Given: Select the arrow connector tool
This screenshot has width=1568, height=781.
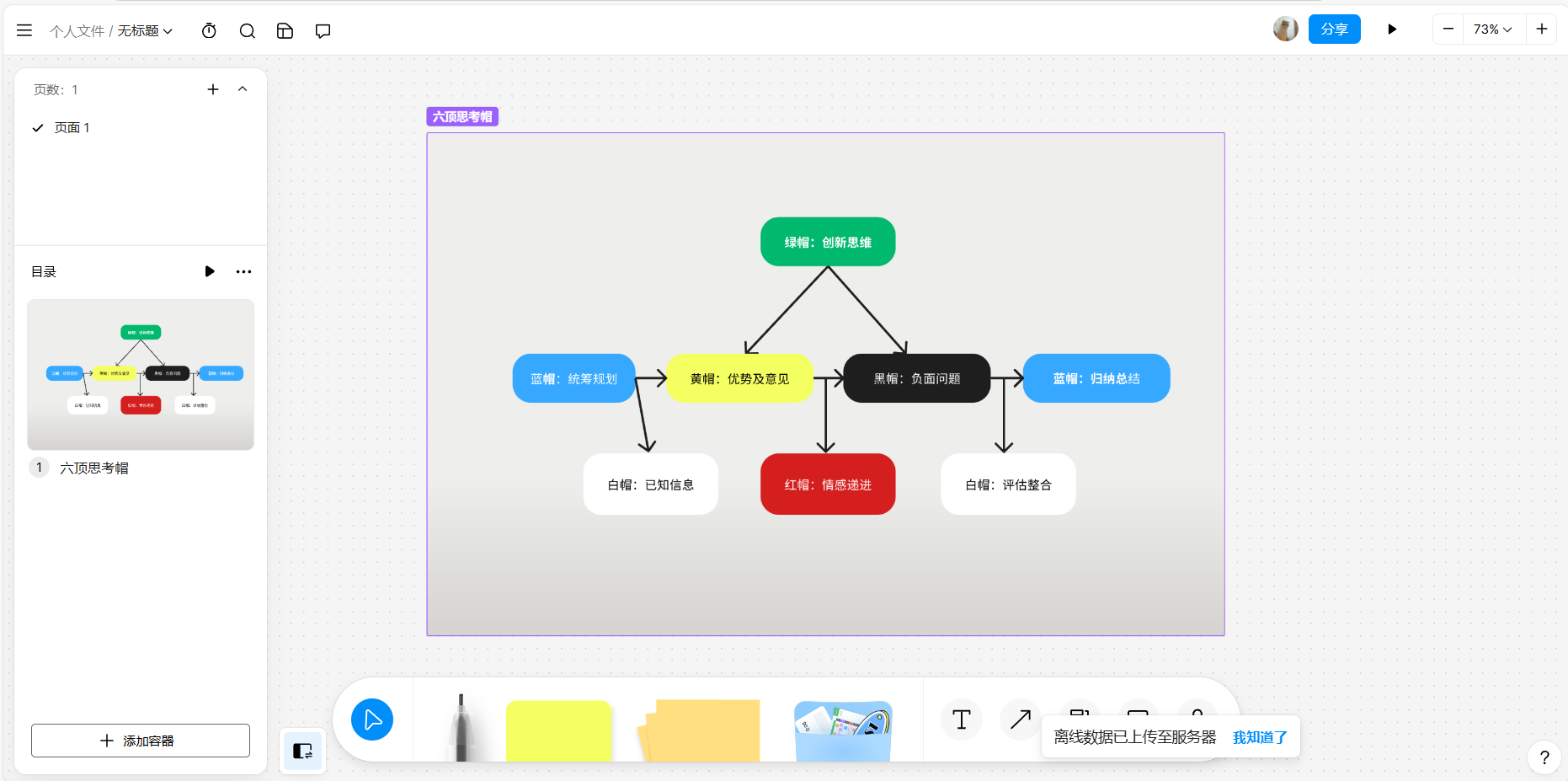Looking at the screenshot, I should pyautogui.click(x=1020, y=719).
